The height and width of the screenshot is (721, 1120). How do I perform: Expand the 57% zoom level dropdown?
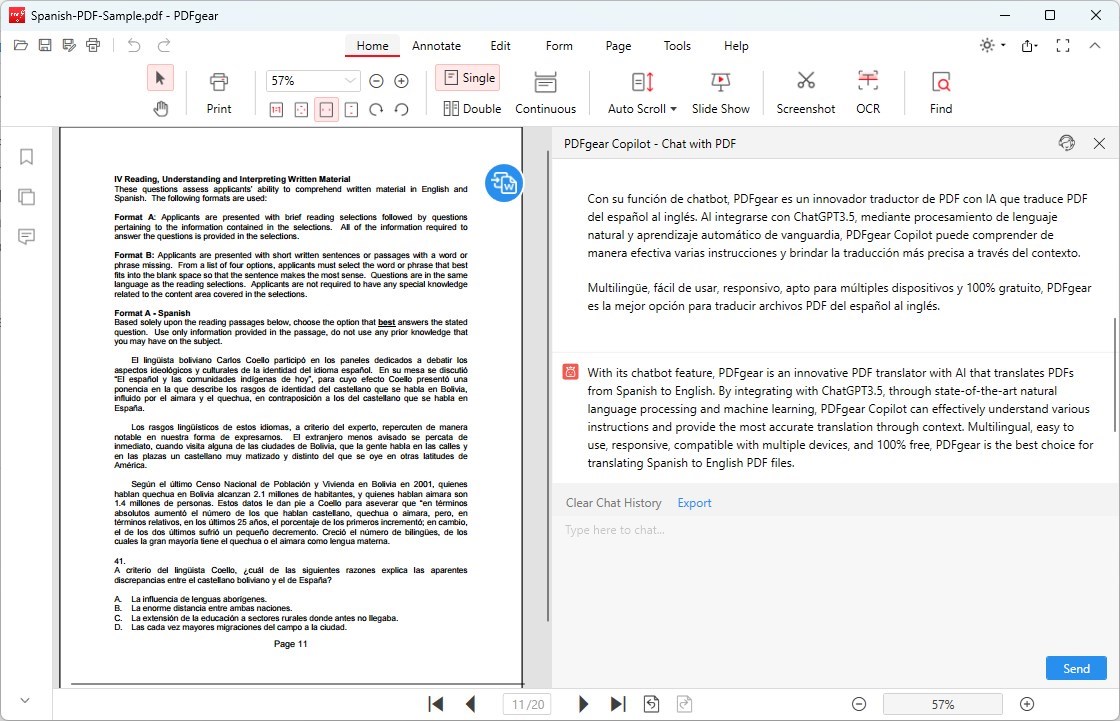pos(350,81)
